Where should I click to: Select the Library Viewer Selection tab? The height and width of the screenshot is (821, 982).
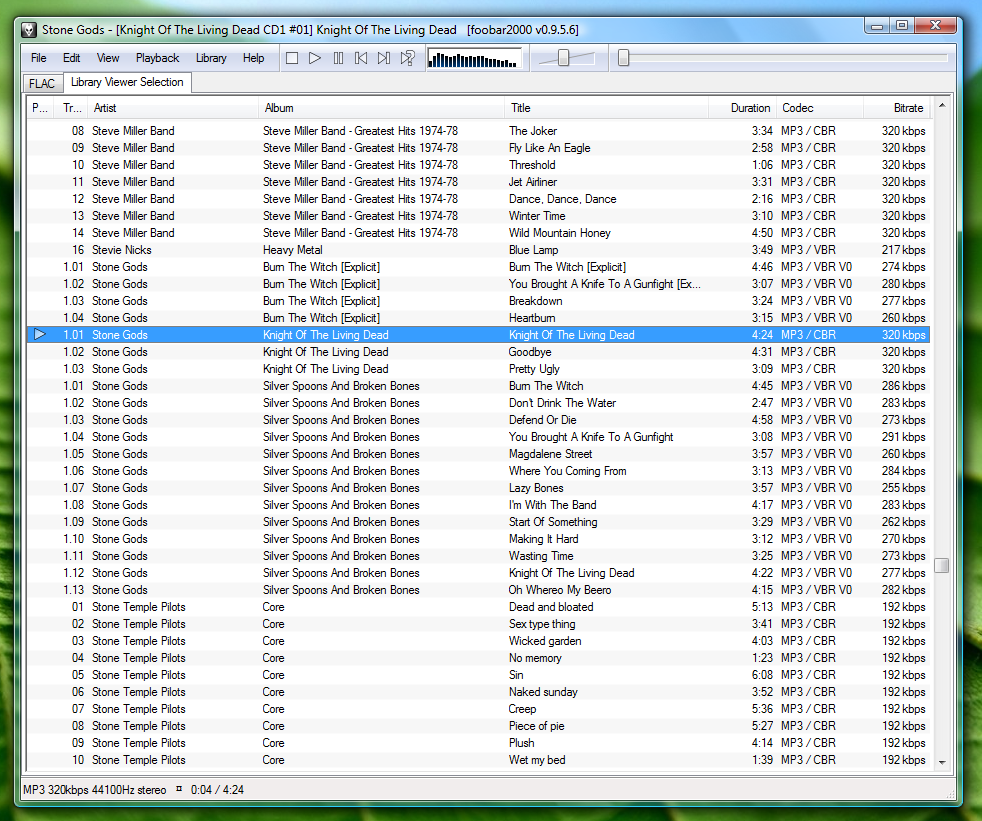pos(127,82)
